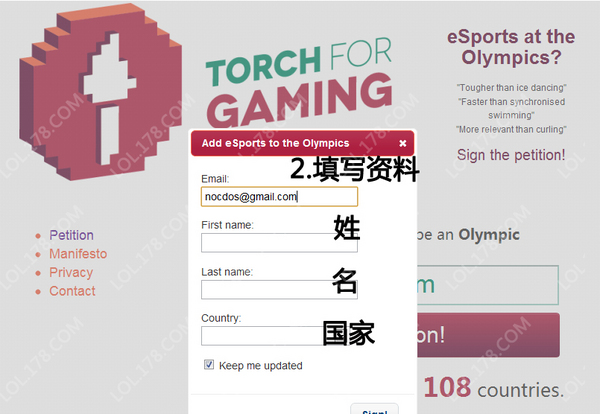Click the Keep me updated label text

(x=261, y=366)
